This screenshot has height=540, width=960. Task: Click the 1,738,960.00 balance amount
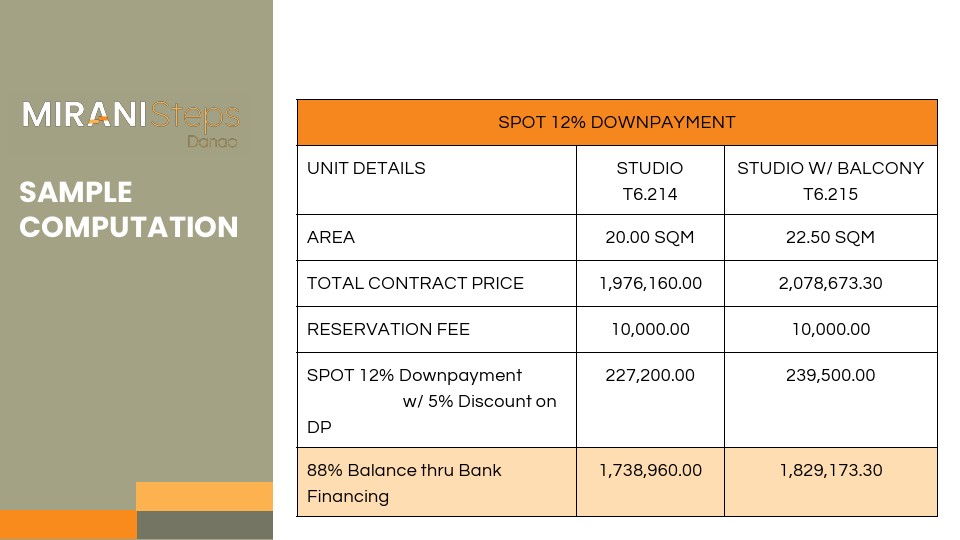pos(650,470)
